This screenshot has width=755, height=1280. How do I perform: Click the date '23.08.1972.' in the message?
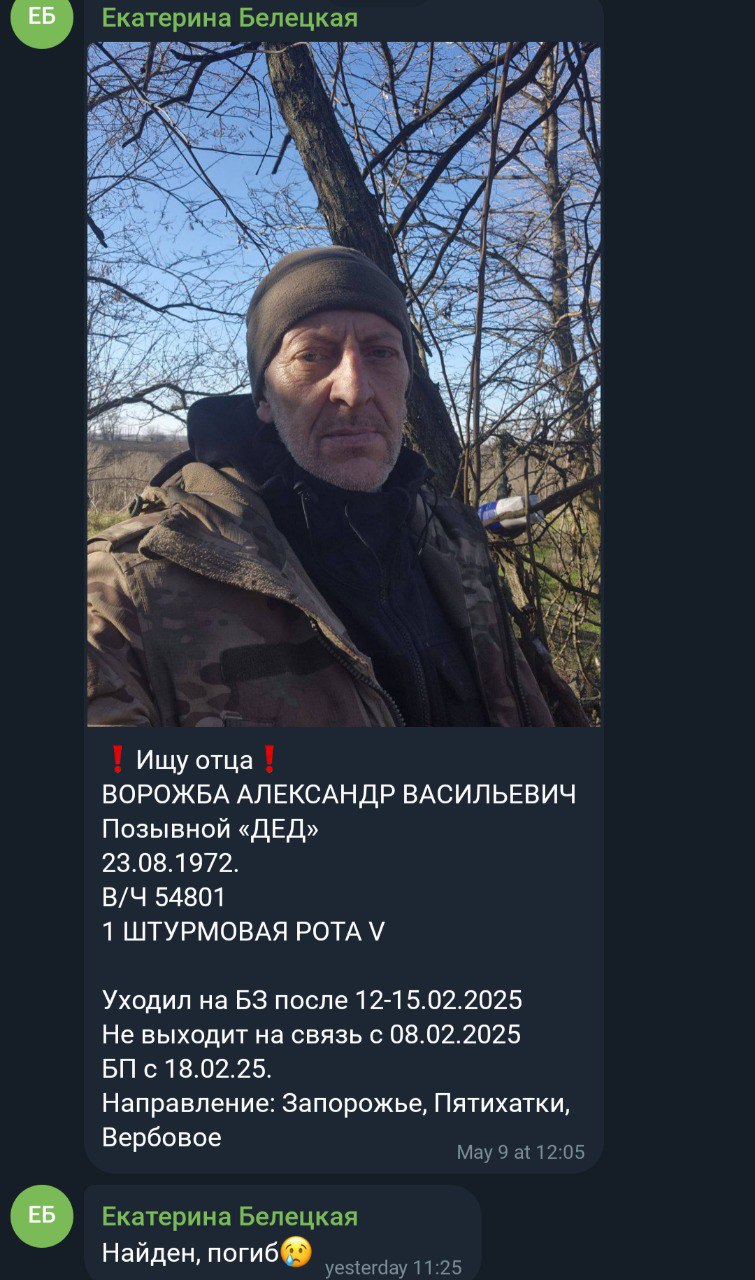(171, 863)
